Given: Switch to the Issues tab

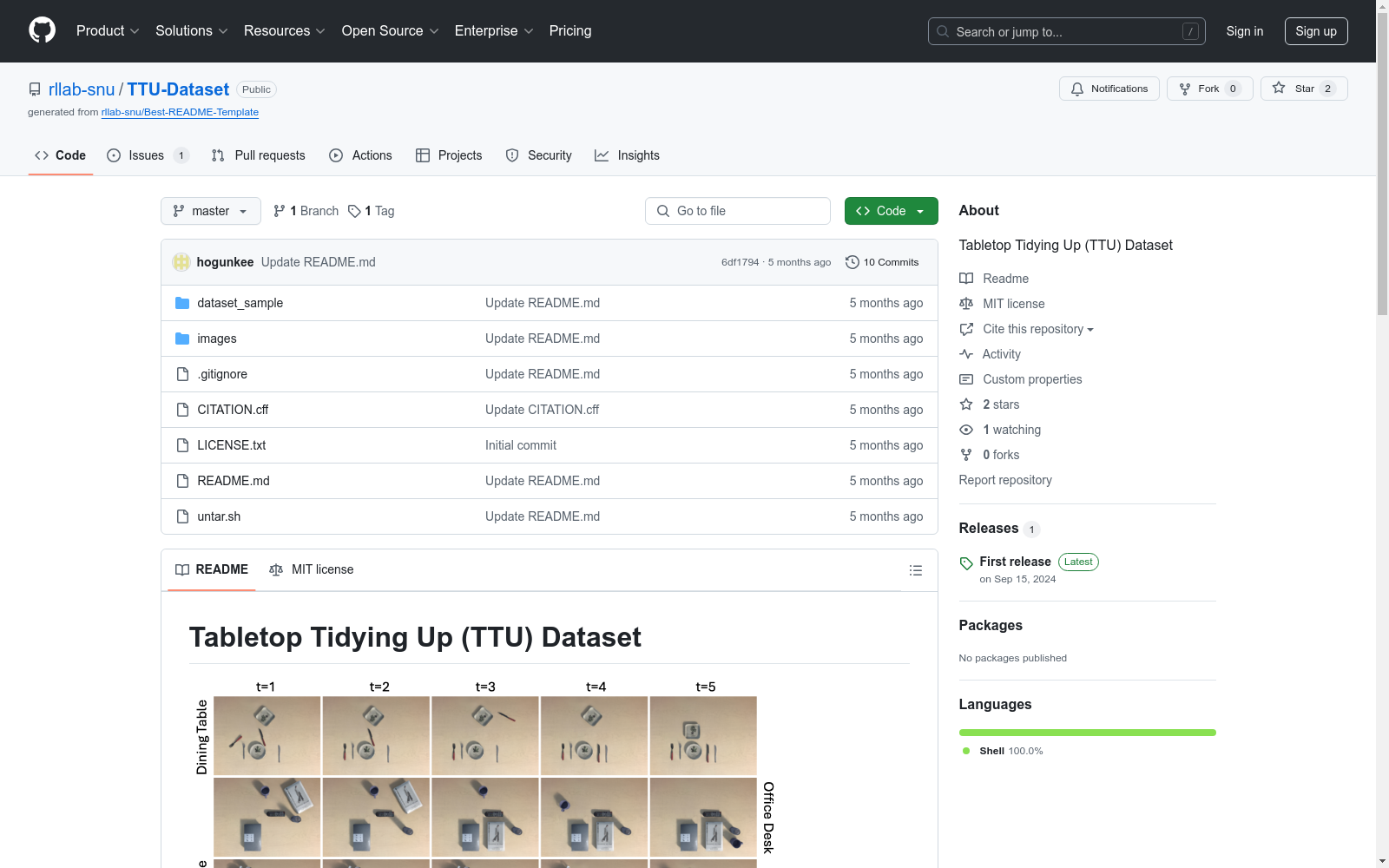Looking at the screenshot, I should [x=148, y=155].
